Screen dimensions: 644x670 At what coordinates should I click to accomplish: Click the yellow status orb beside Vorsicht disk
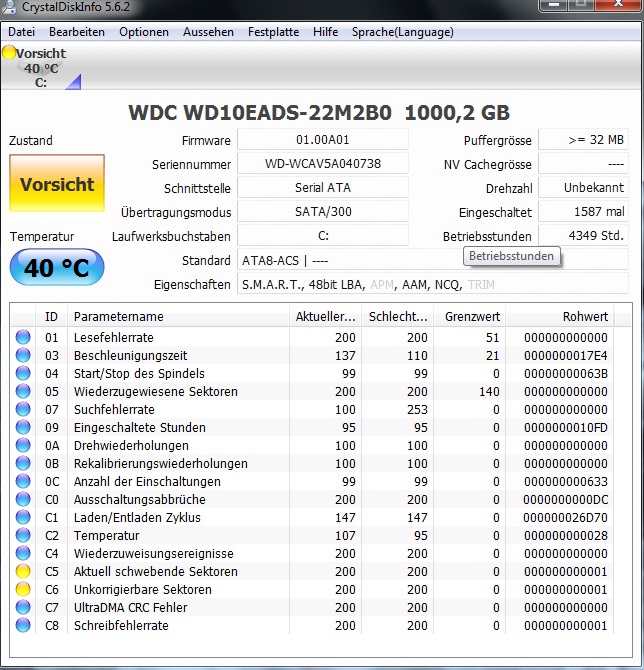(x=9, y=53)
